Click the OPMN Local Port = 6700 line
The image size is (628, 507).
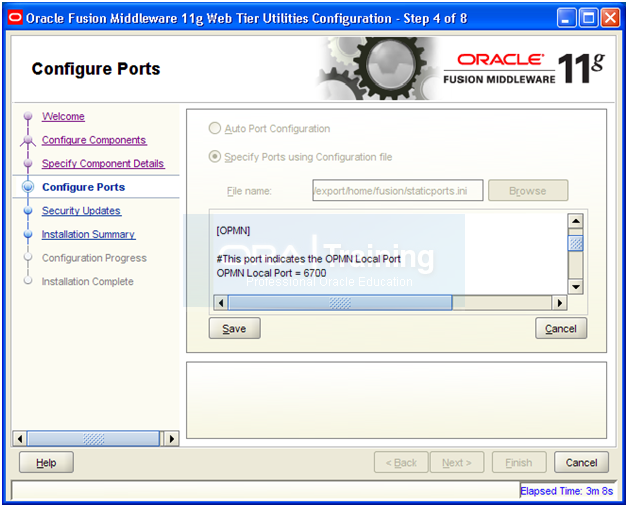coord(272,273)
